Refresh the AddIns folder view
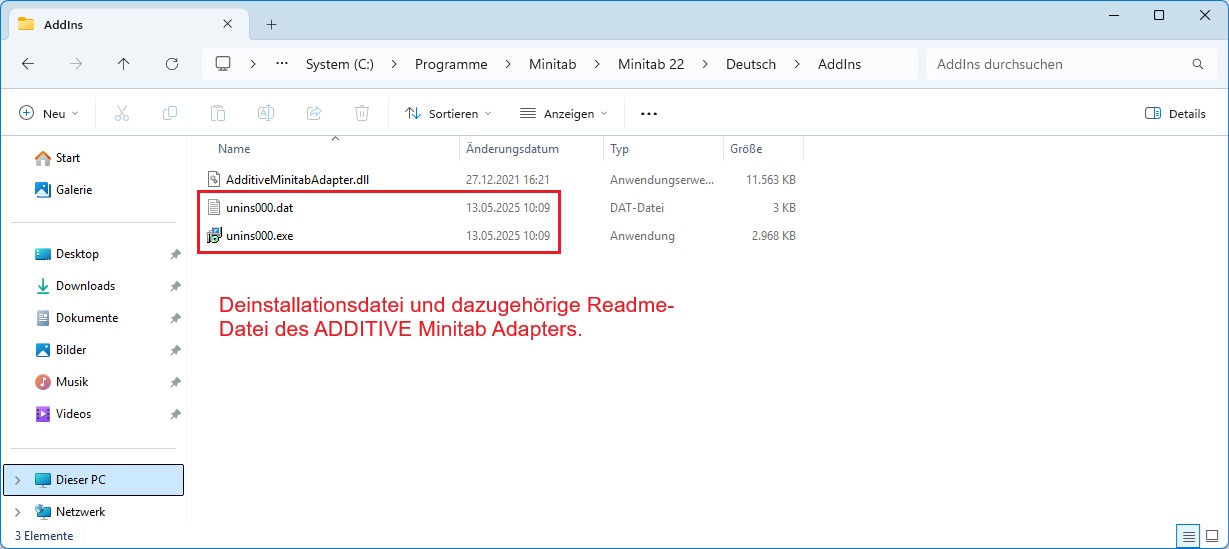1229x549 pixels. pyautogui.click(x=172, y=64)
